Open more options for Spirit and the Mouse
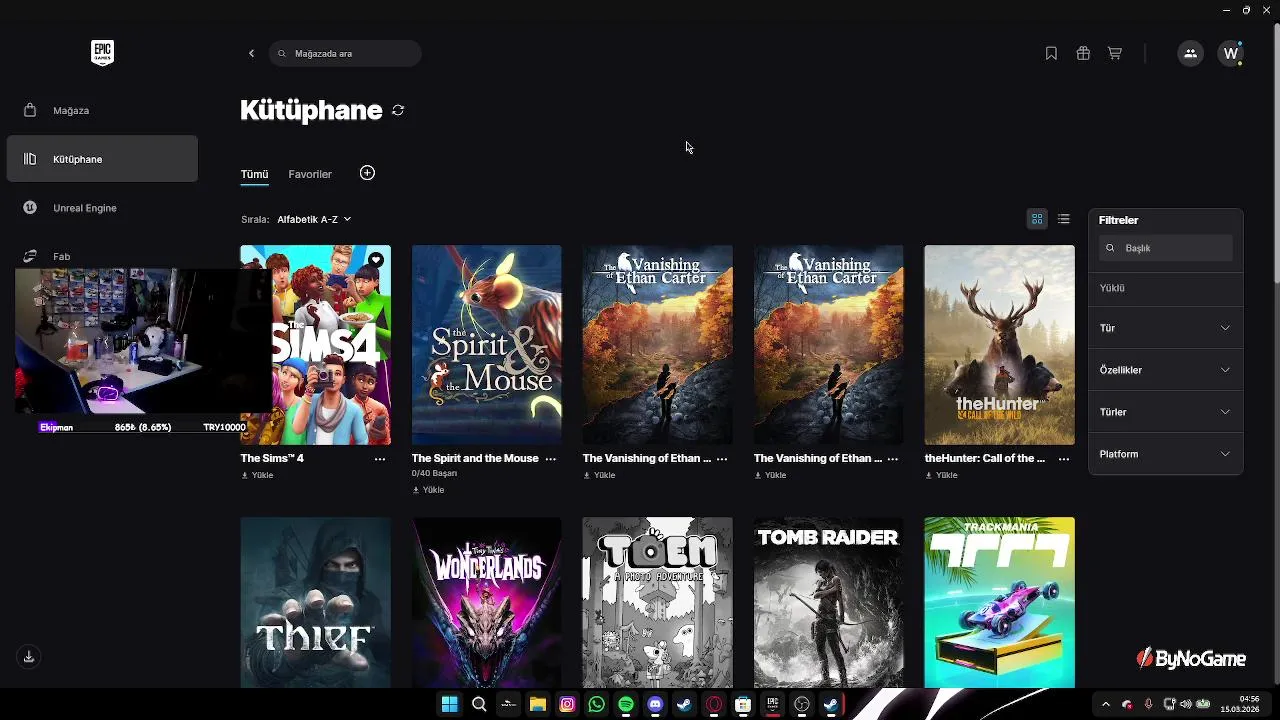This screenshot has height=720, width=1280. [551, 458]
